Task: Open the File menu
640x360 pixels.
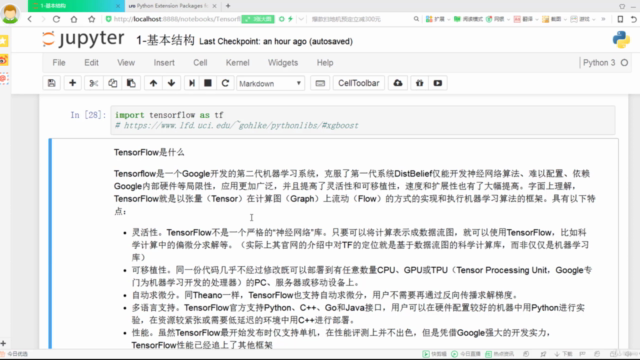Action: [x=59, y=63]
